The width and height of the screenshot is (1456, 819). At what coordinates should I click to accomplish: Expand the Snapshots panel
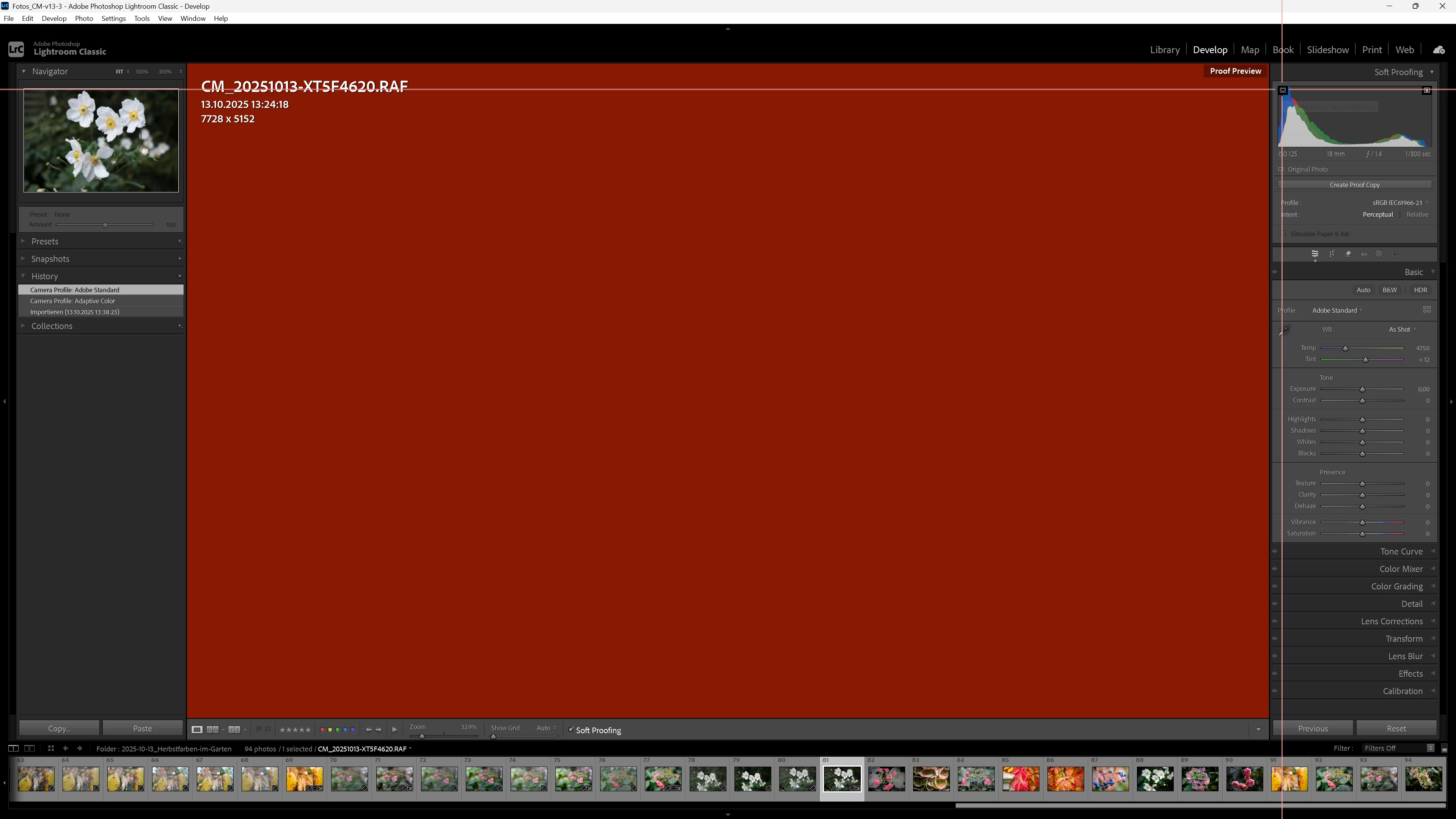[x=23, y=258]
